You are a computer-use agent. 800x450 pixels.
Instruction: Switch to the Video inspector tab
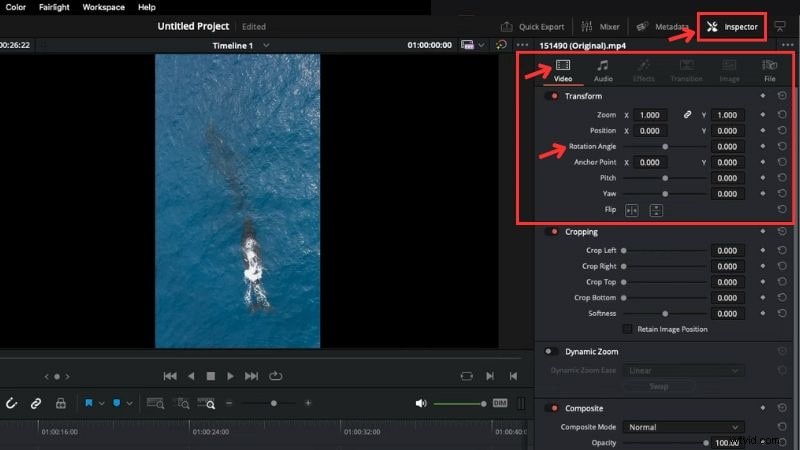(563, 70)
